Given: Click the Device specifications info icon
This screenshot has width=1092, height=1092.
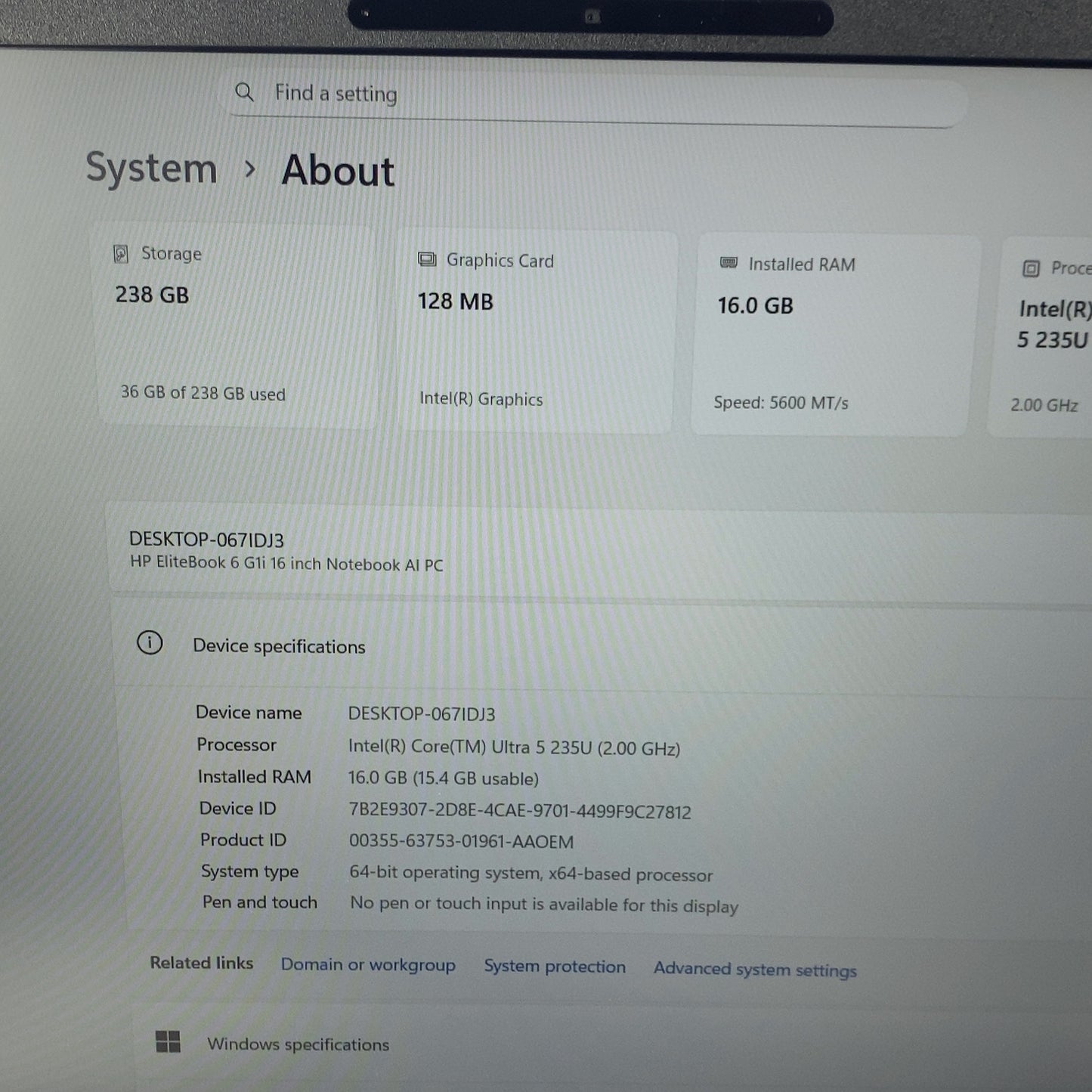Looking at the screenshot, I should pos(150,643).
